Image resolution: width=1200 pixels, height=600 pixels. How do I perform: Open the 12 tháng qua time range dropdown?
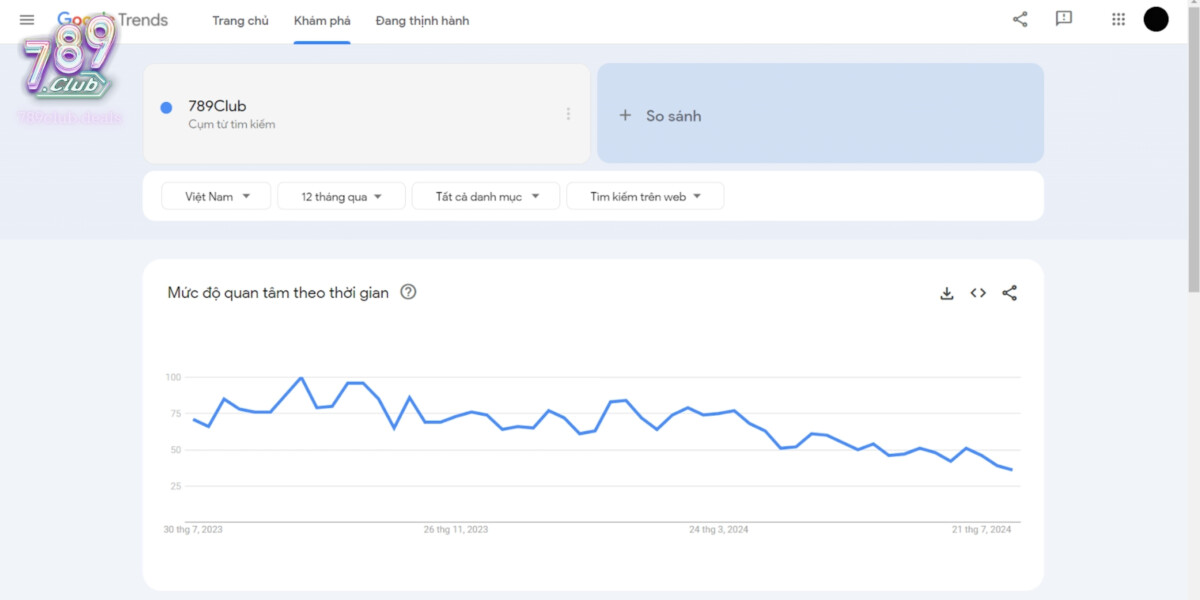[x=341, y=196]
